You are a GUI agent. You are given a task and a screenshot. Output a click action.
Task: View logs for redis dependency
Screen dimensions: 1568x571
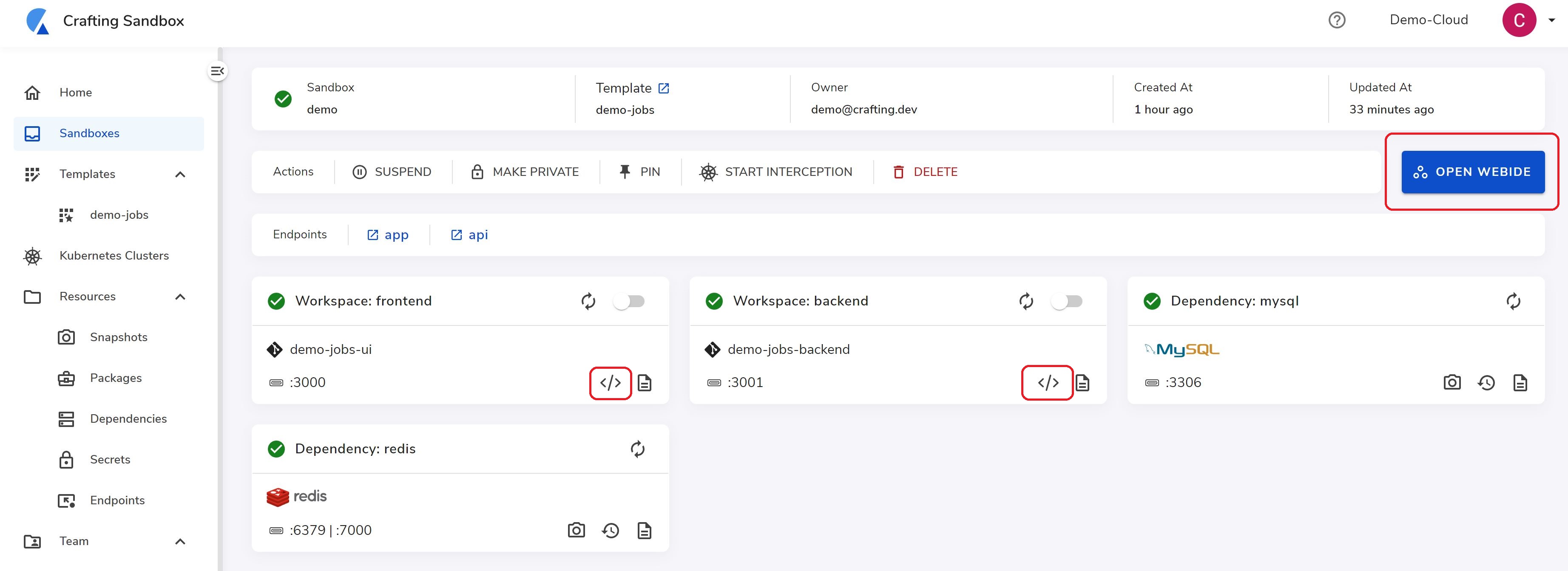point(644,530)
